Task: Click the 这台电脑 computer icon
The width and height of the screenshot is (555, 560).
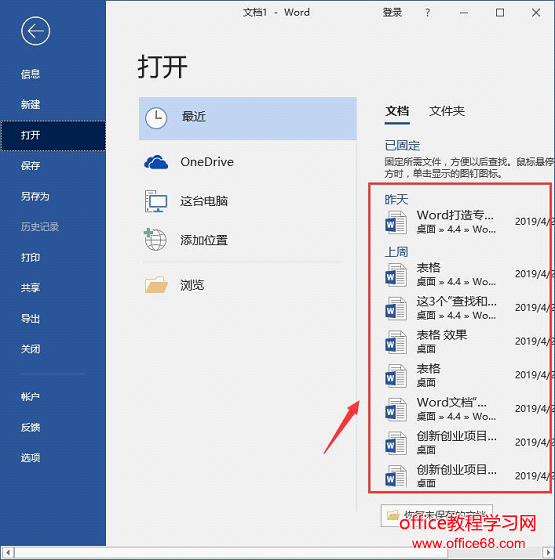Action: click(156, 201)
